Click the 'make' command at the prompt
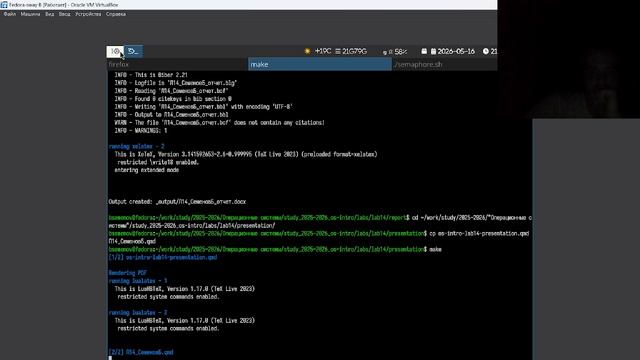 click(x=436, y=249)
